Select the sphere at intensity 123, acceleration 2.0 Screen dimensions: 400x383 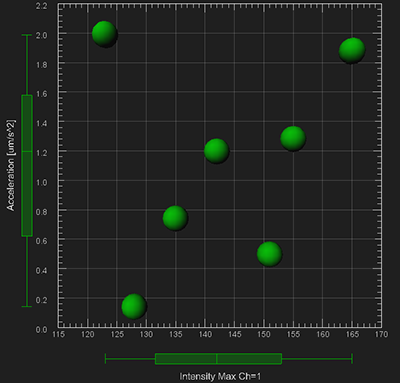pos(104,34)
